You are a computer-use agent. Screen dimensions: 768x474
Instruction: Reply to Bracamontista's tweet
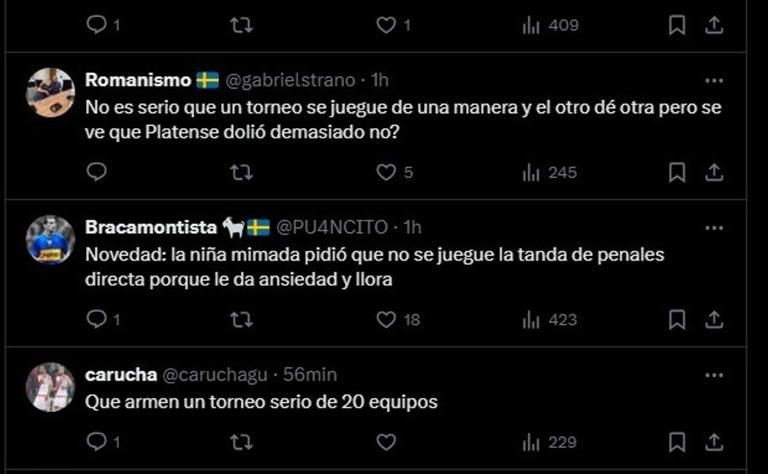(x=96, y=319)
